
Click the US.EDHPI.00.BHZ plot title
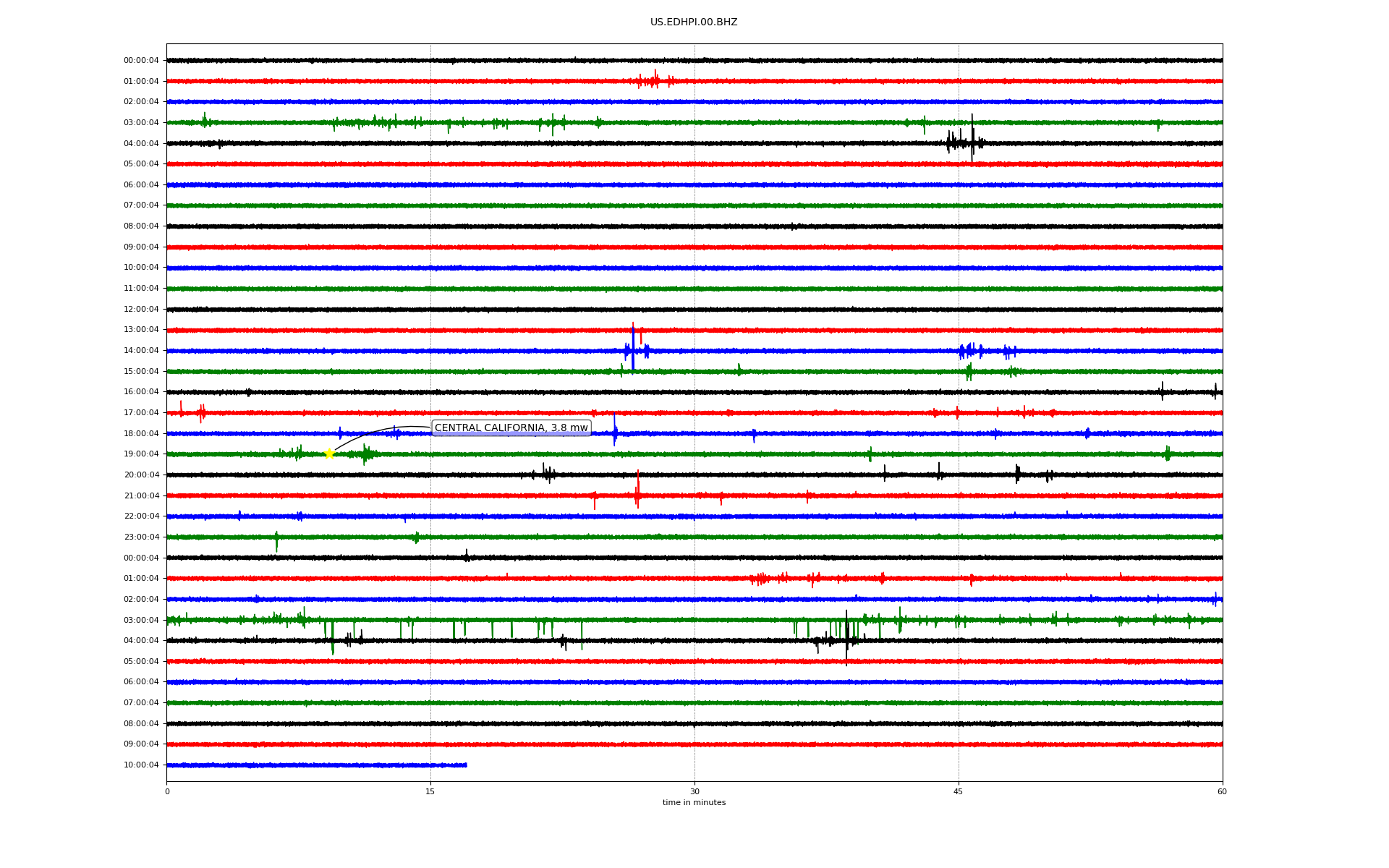tap(694, 22)
